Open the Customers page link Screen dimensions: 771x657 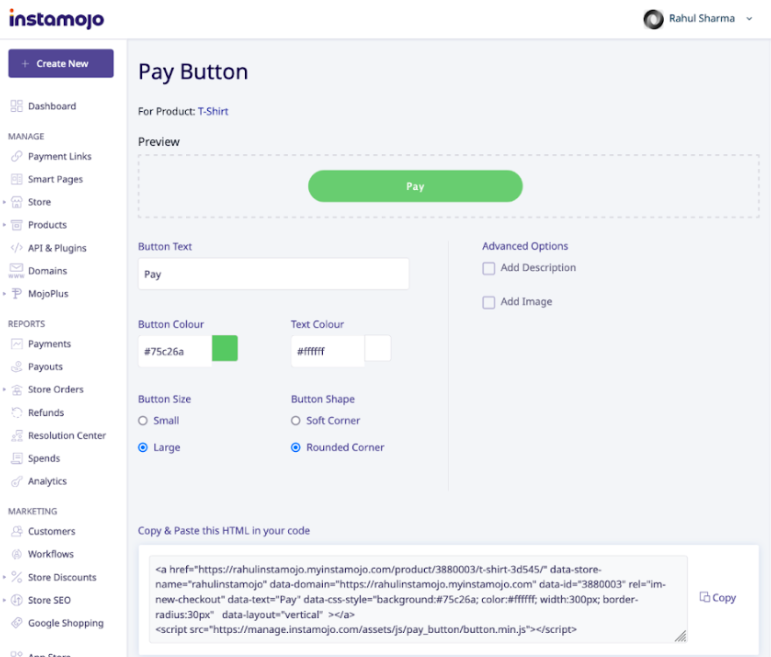[52, 531]
